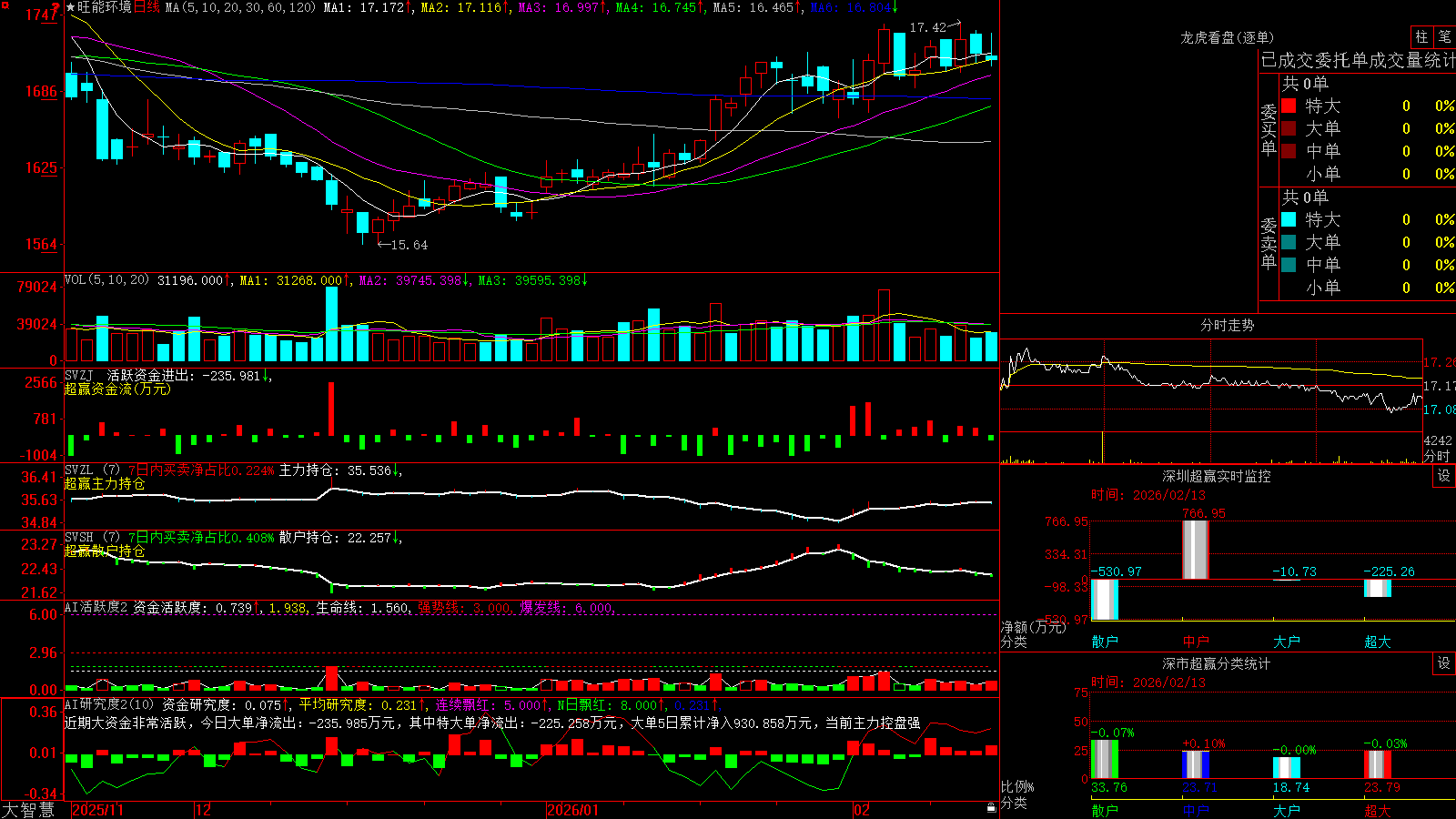Click the 委买单 vertical label
This screenshot has height=819, width=1456.
(x=1269, y=129)
